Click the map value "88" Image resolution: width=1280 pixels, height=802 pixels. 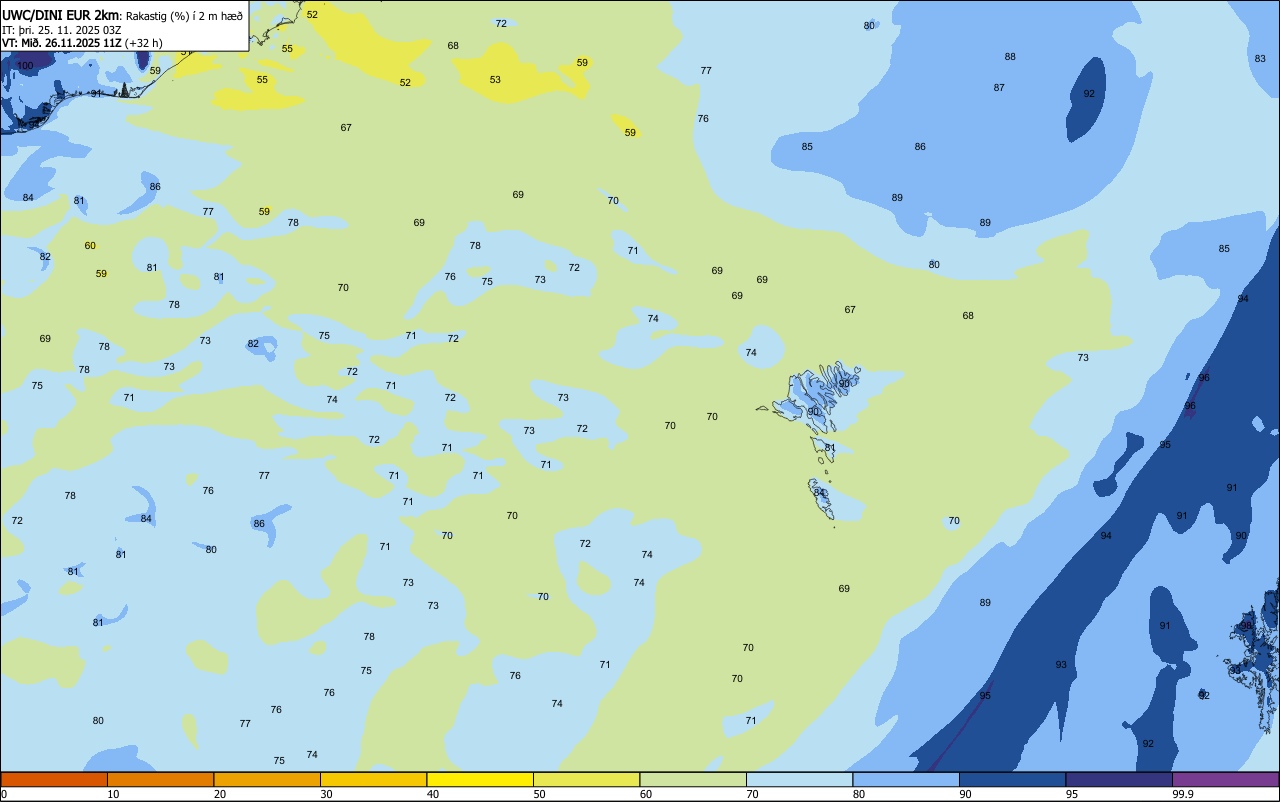(1010, 57)
